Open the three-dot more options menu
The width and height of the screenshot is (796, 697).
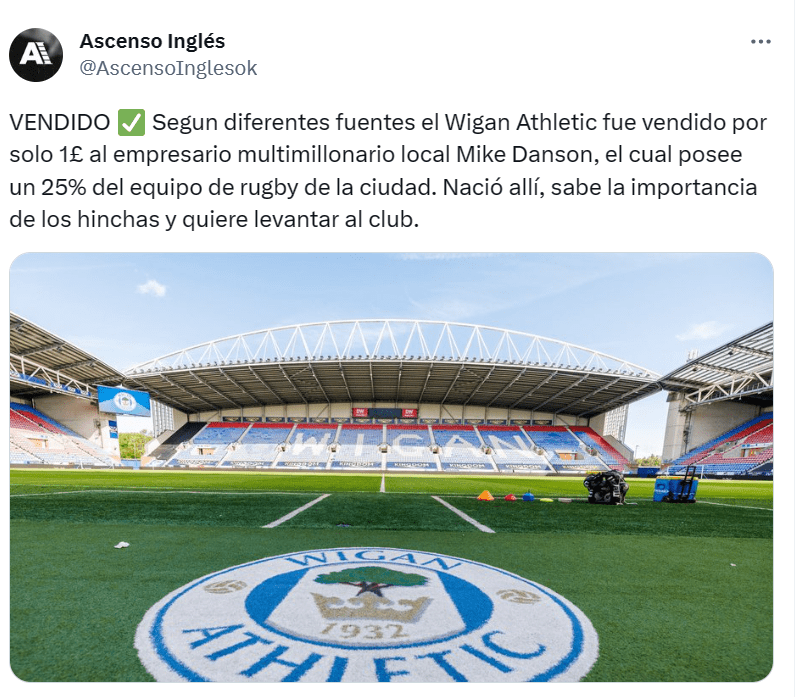(x=760, y=42)
